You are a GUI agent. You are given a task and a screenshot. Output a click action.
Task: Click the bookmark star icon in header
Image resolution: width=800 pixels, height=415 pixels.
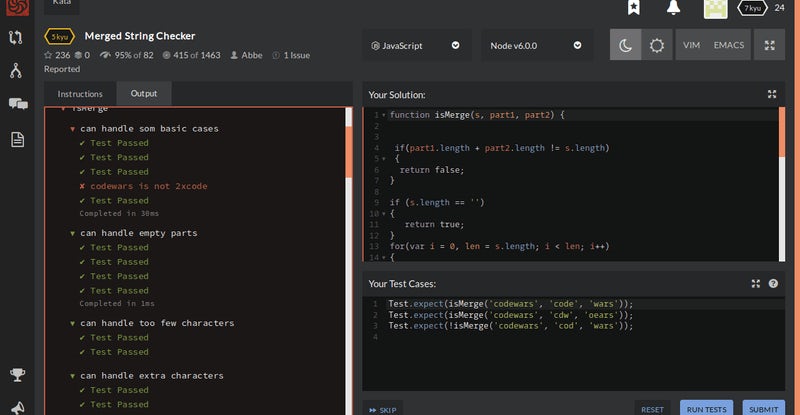coord(634,8)
